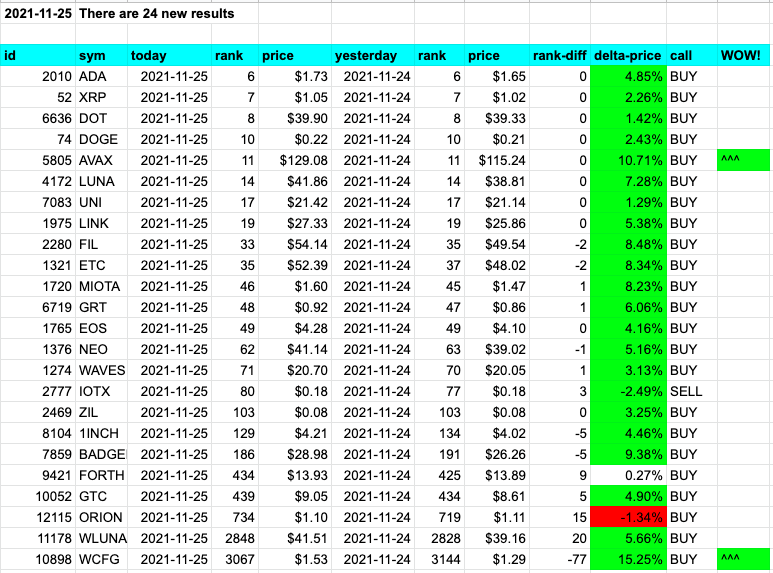Viewport: 773px width, 573px height.
Task: Select the id 12115 cell
Action: (x=38, y=517)
